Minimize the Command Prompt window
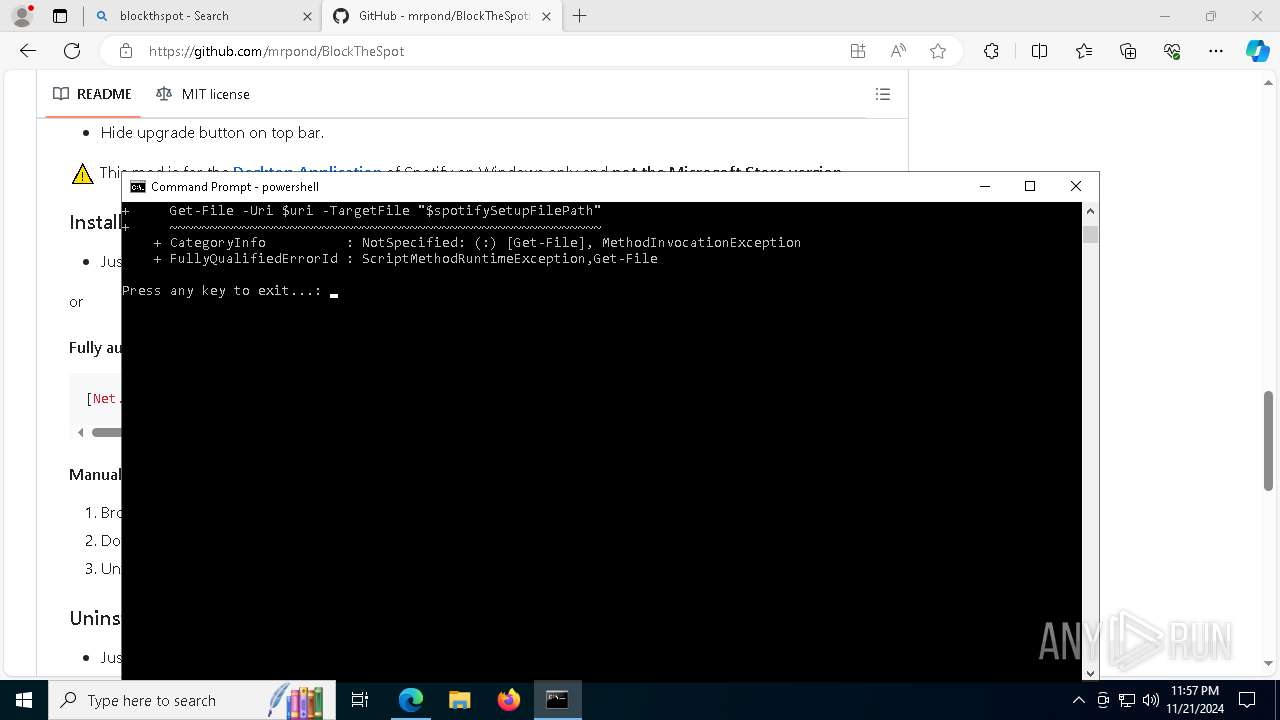 pos(985,187)
